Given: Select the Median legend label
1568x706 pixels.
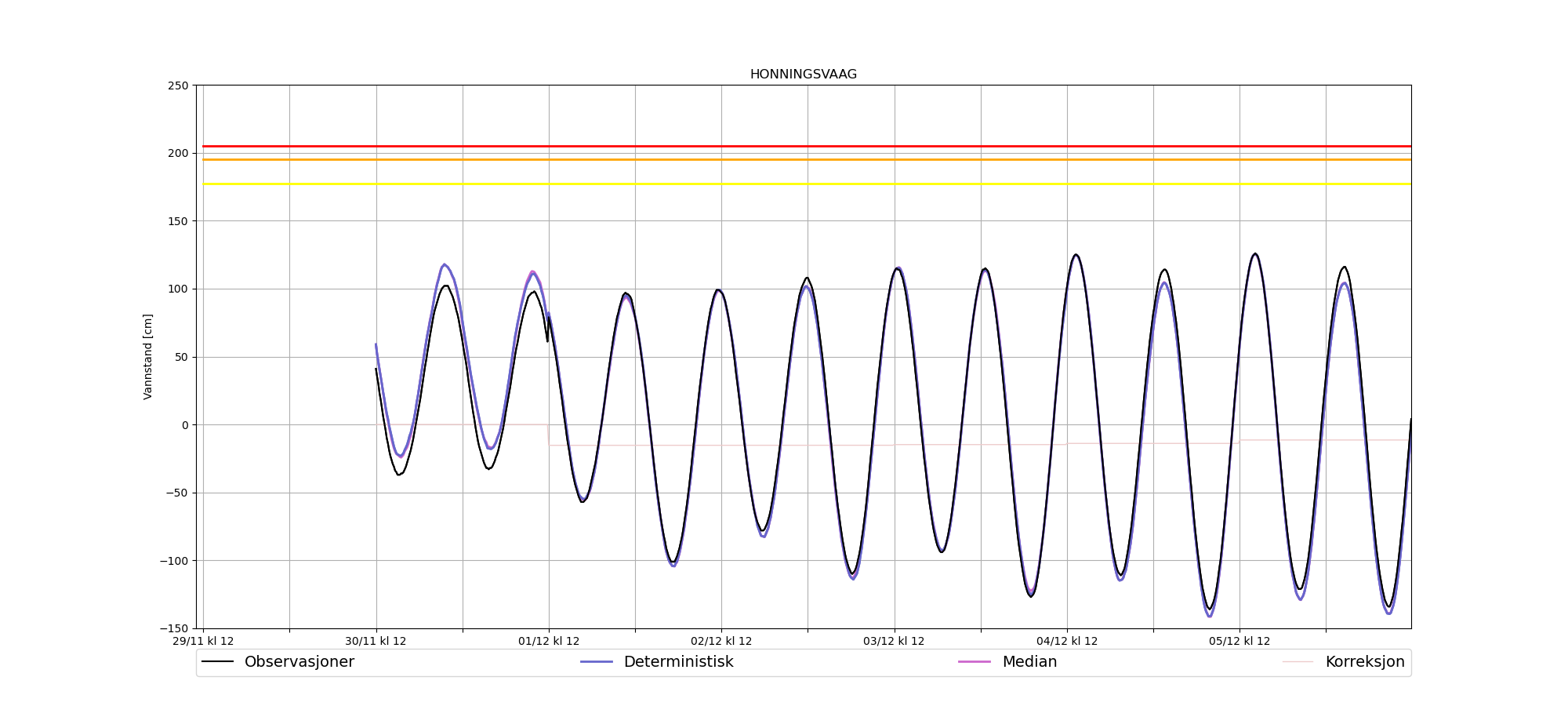Looking at the screenshot, I should pyautogui.click(x=1029, y=662).
